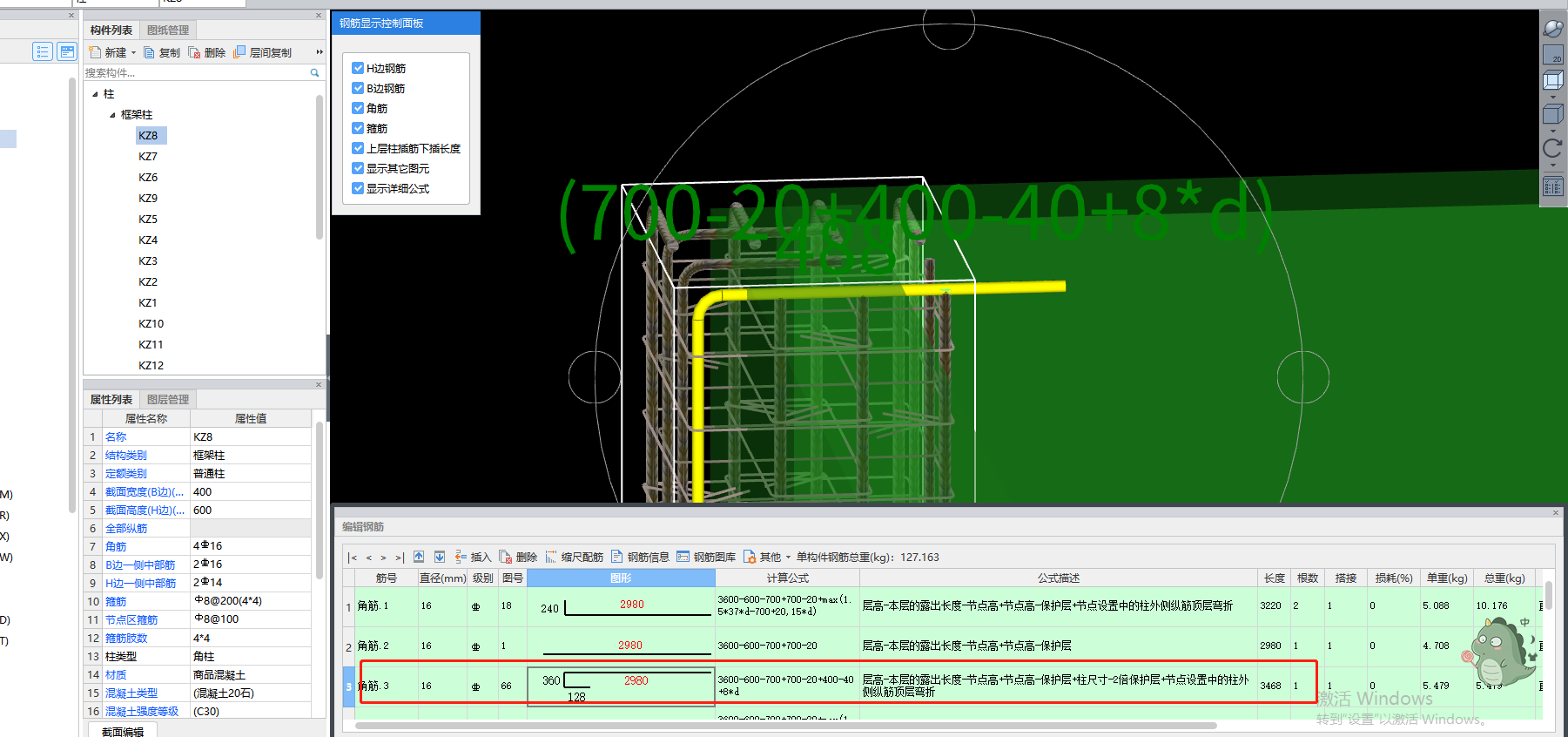Click the 材质 property link
The width and height of the screenshot is (1568, 737).
click(x=116, y=675)
